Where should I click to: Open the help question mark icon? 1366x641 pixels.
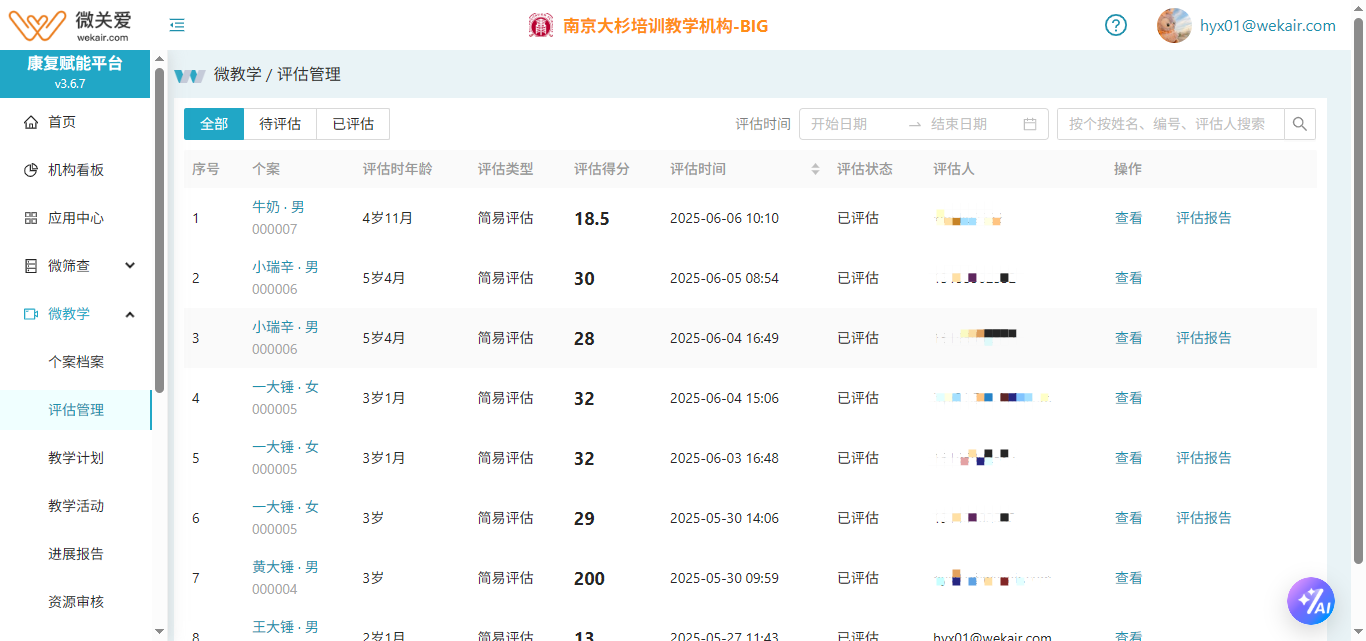point(1116,26)
